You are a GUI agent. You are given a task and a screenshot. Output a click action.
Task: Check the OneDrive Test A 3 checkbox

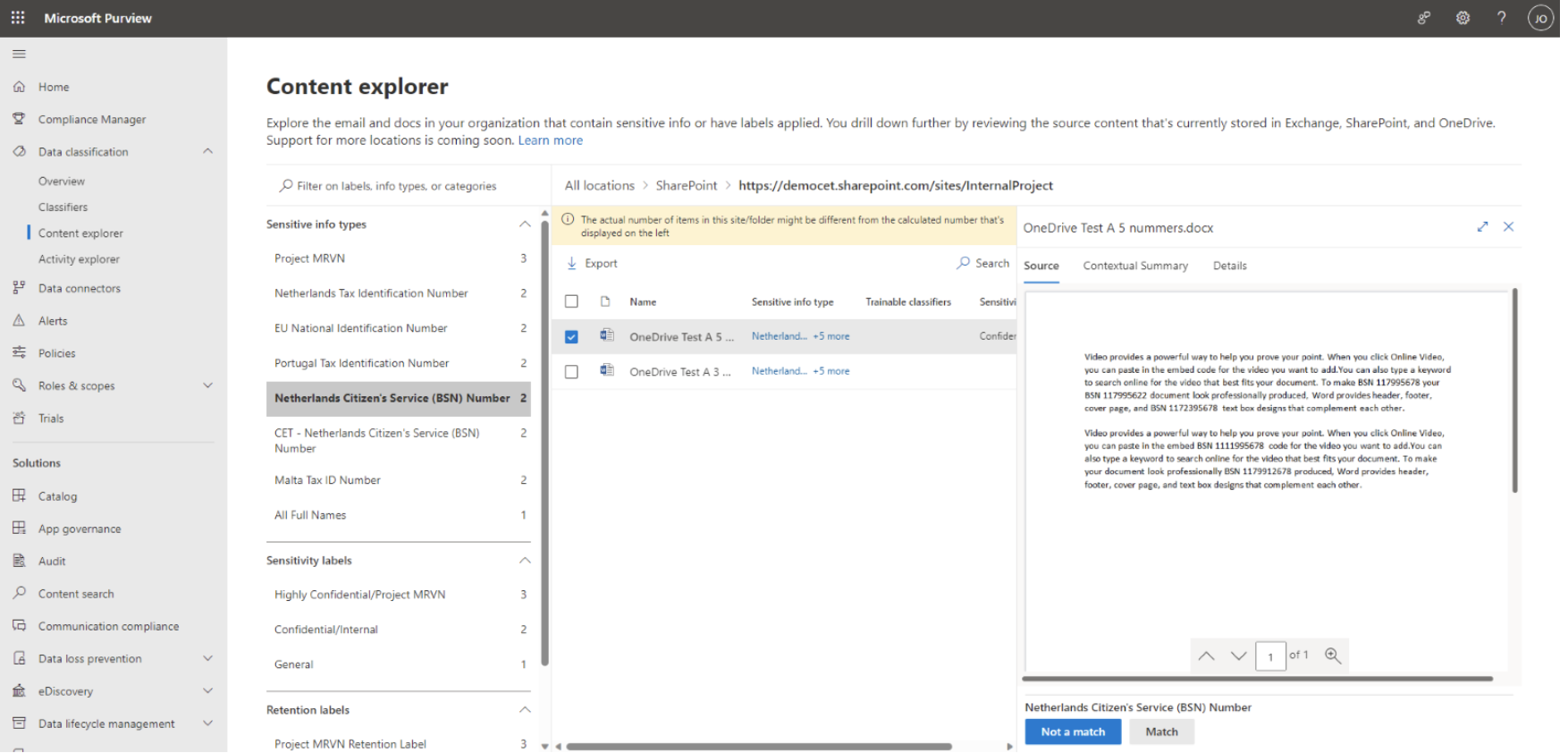pyautogui.click(x=571, y=372)
